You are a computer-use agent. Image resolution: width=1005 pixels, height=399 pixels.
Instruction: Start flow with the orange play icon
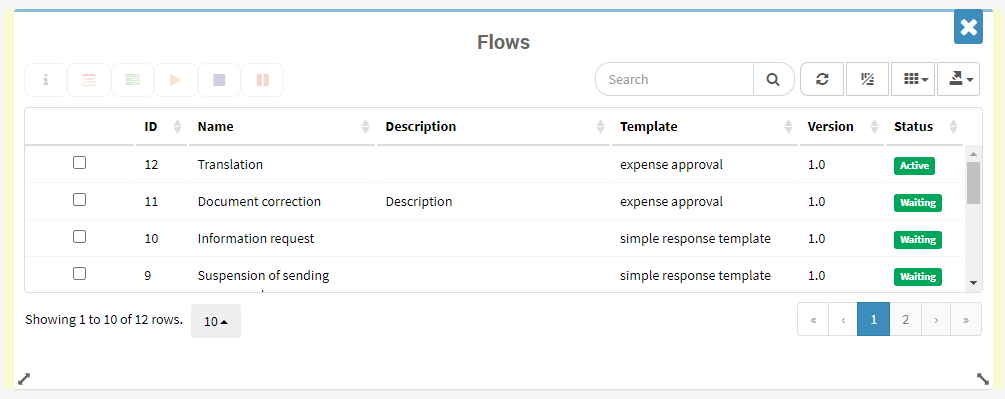176,80
